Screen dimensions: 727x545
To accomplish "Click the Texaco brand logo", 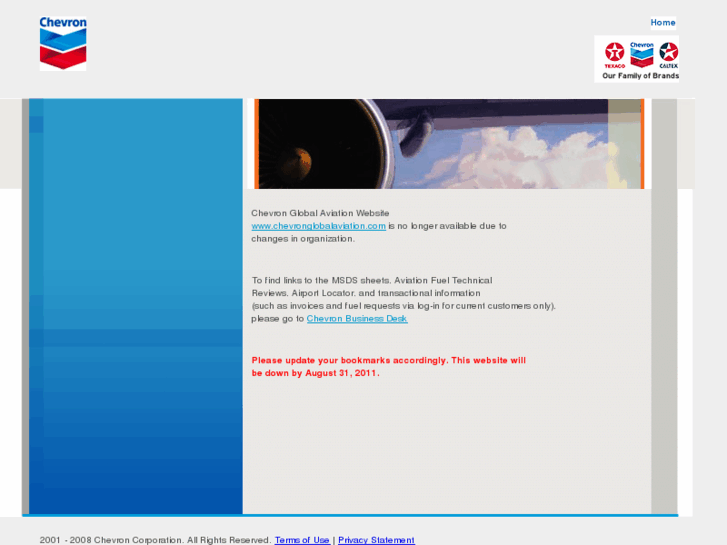I will pos(615,55).
